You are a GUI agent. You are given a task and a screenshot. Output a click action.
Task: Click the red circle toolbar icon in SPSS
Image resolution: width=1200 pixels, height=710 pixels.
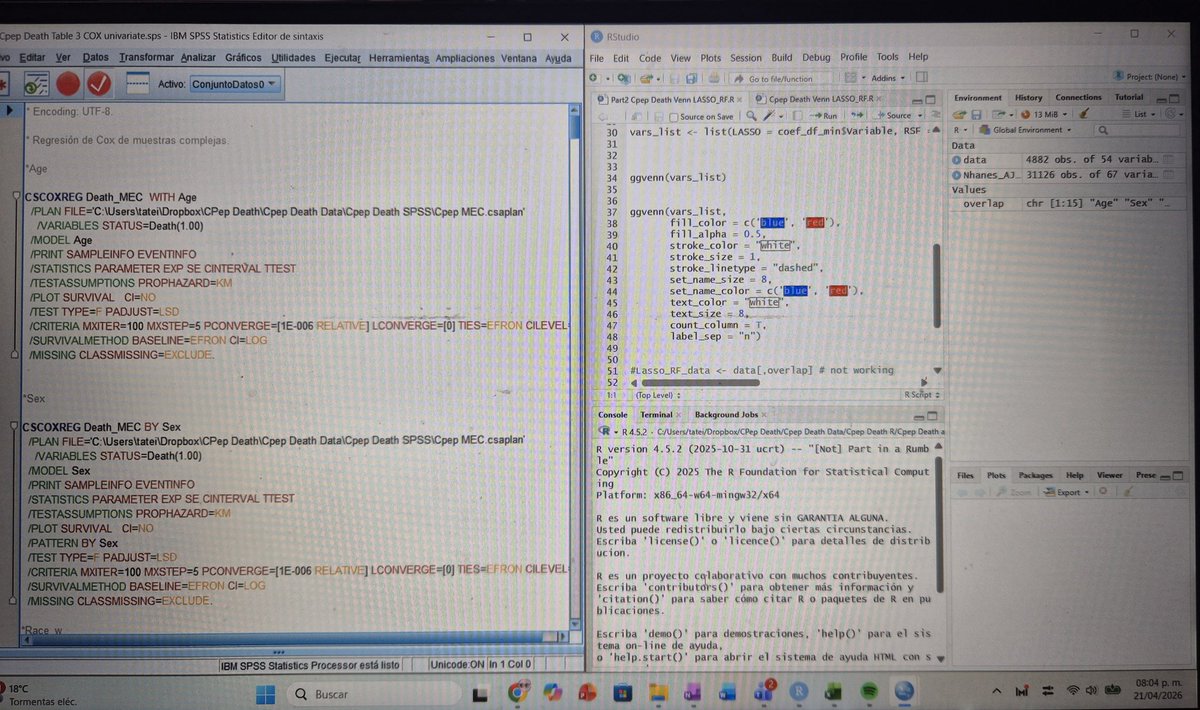68,84
